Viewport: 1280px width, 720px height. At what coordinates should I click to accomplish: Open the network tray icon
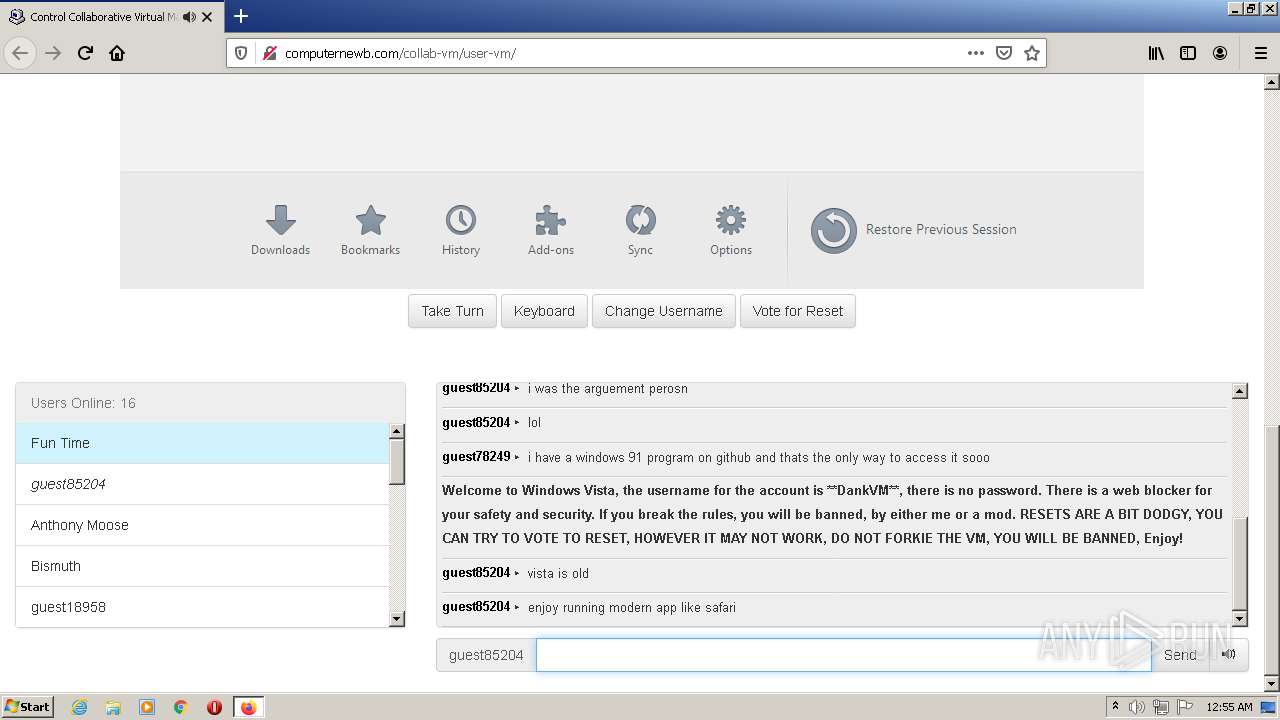coord(1161,707)
